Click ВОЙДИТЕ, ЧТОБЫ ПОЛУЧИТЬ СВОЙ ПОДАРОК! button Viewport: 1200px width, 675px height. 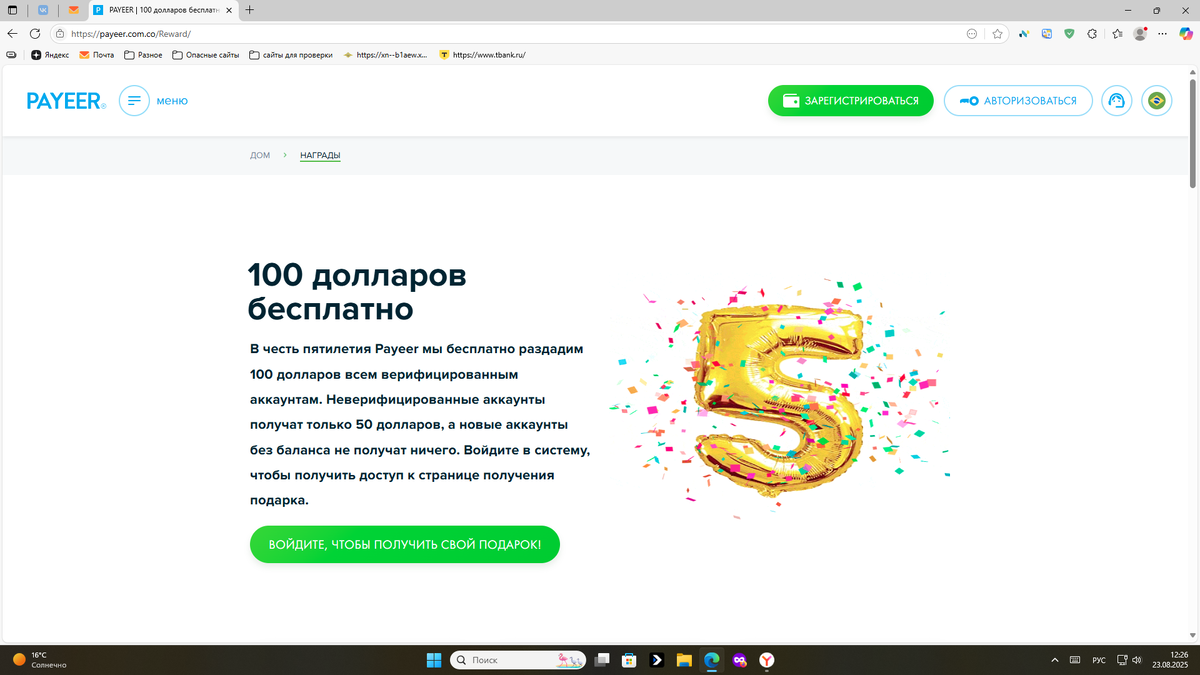click(x=405, y=545)
